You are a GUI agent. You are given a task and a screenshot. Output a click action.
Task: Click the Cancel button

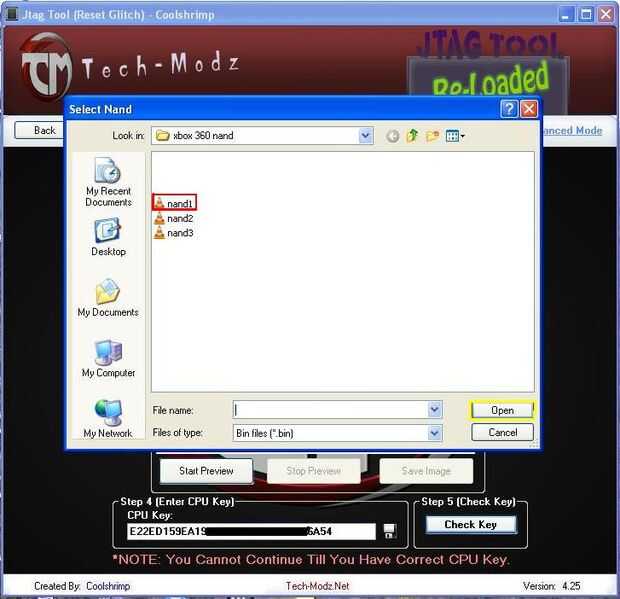(x=502, y=432)
